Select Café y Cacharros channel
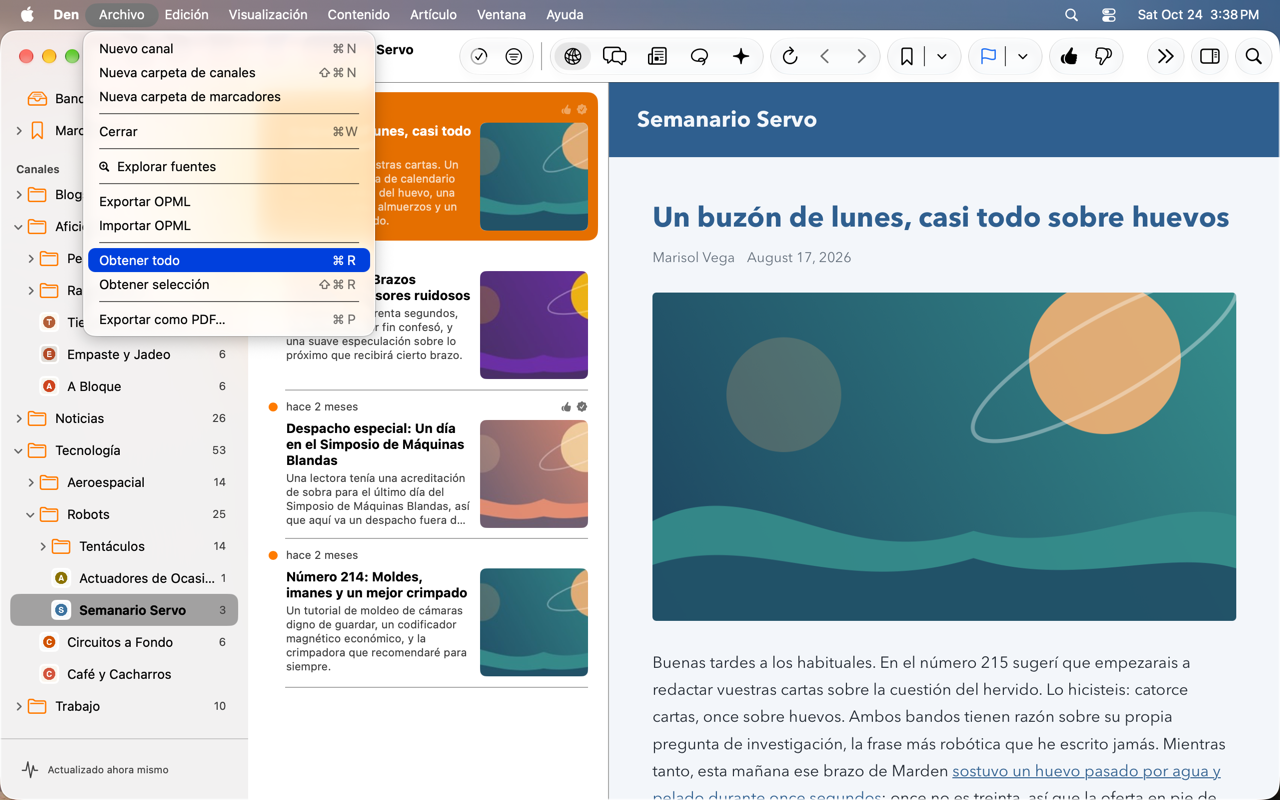Screen dimensions: 1280x800 tap(124, 674)
